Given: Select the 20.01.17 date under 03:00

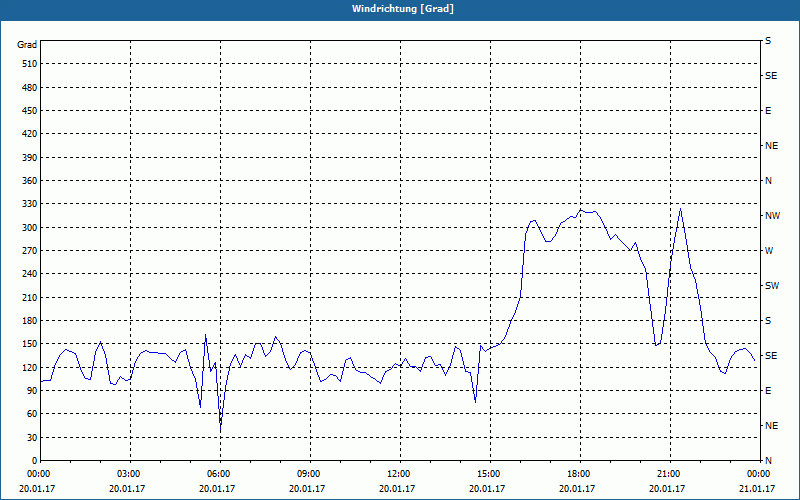Looking at the screenshot, I should 128,489.
